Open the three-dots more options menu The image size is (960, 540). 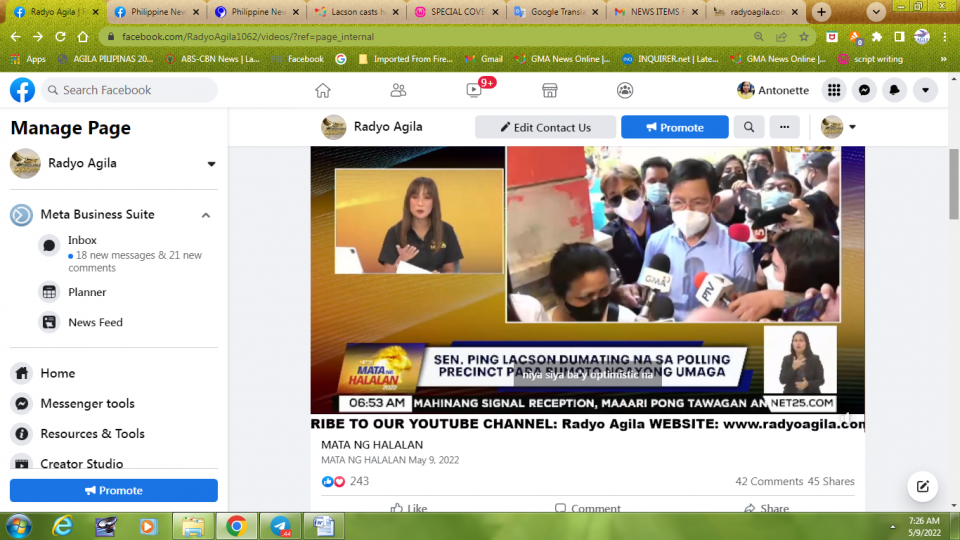point(785,127)
